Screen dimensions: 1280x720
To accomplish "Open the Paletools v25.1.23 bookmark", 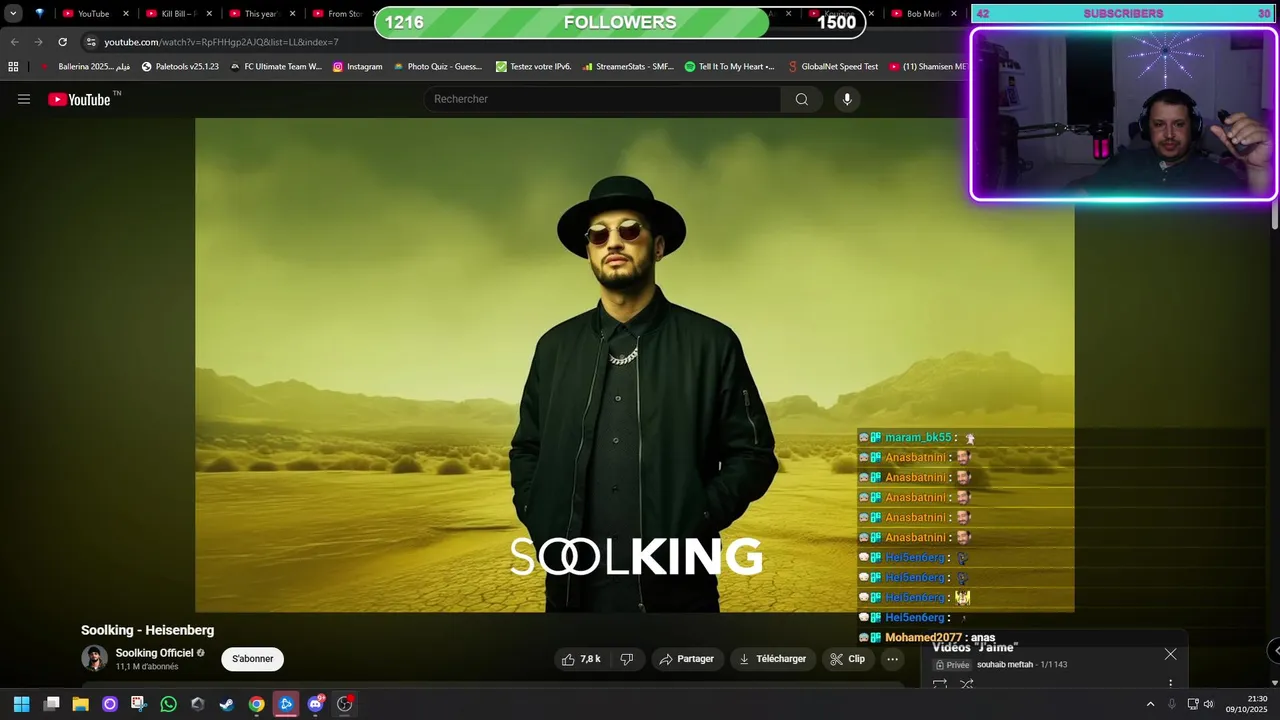I will (180, 67).
